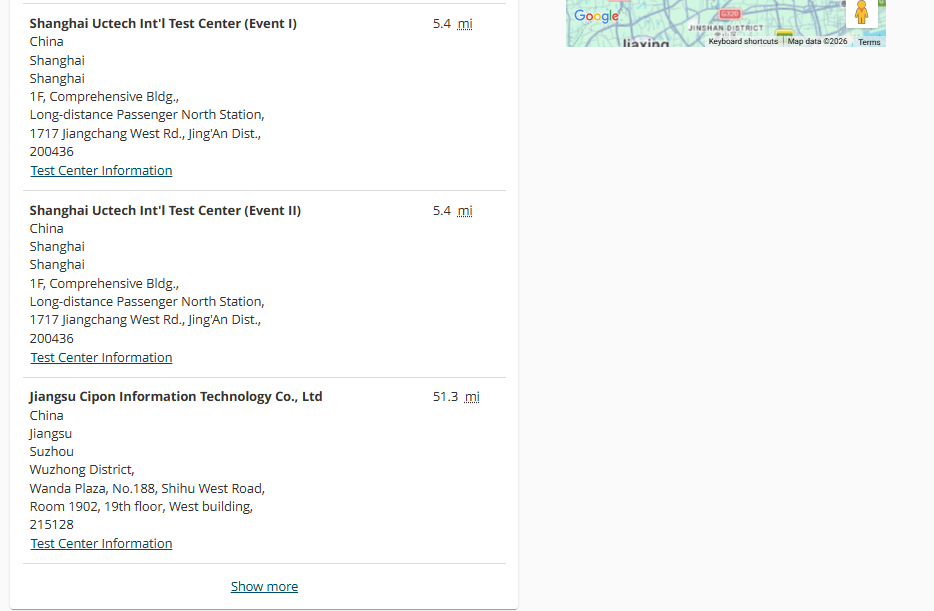934x611 pixels.
Task: Click the postal code 215128
Action: (52, 525)
